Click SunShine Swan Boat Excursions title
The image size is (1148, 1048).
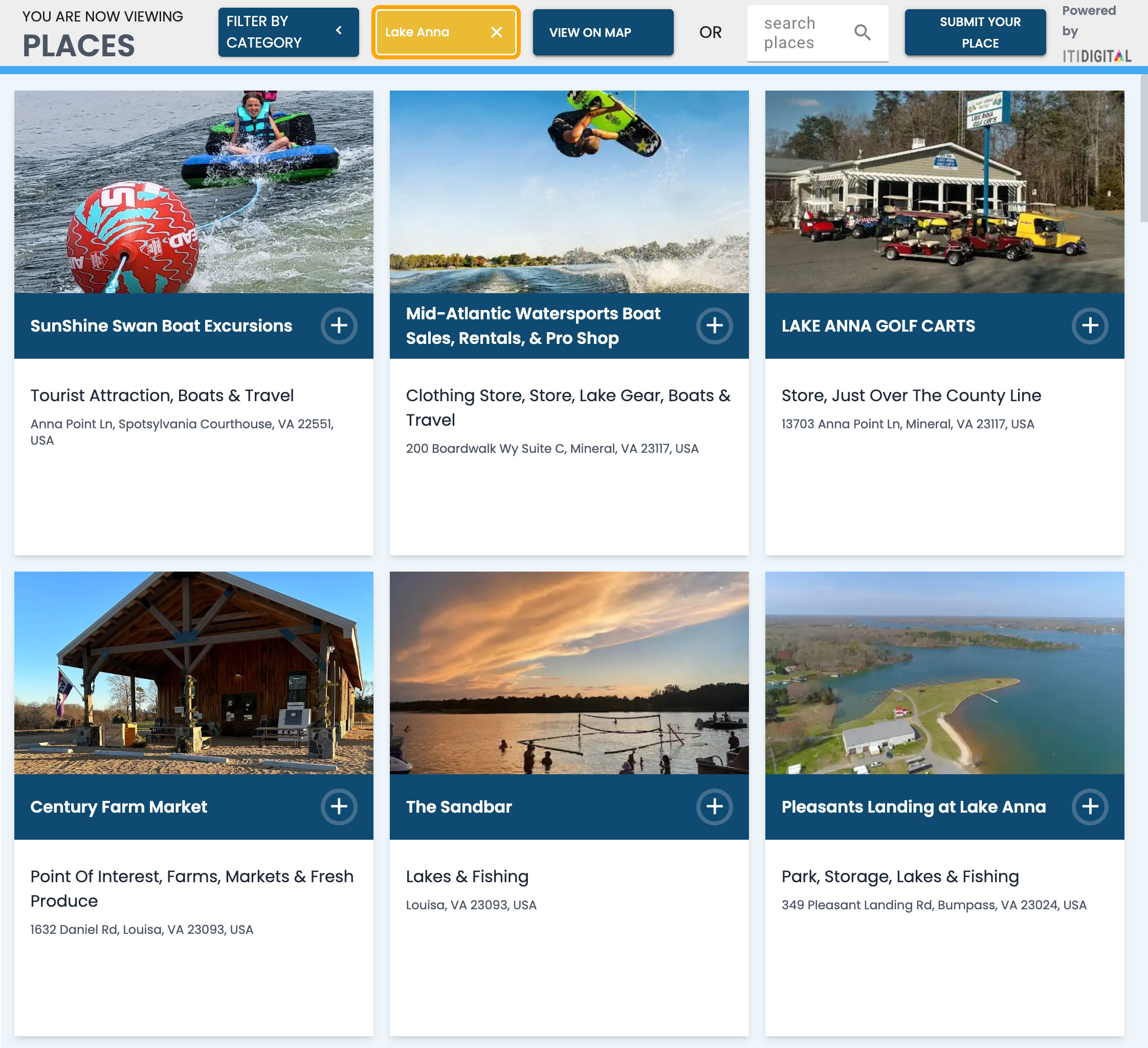click(161, 326)
